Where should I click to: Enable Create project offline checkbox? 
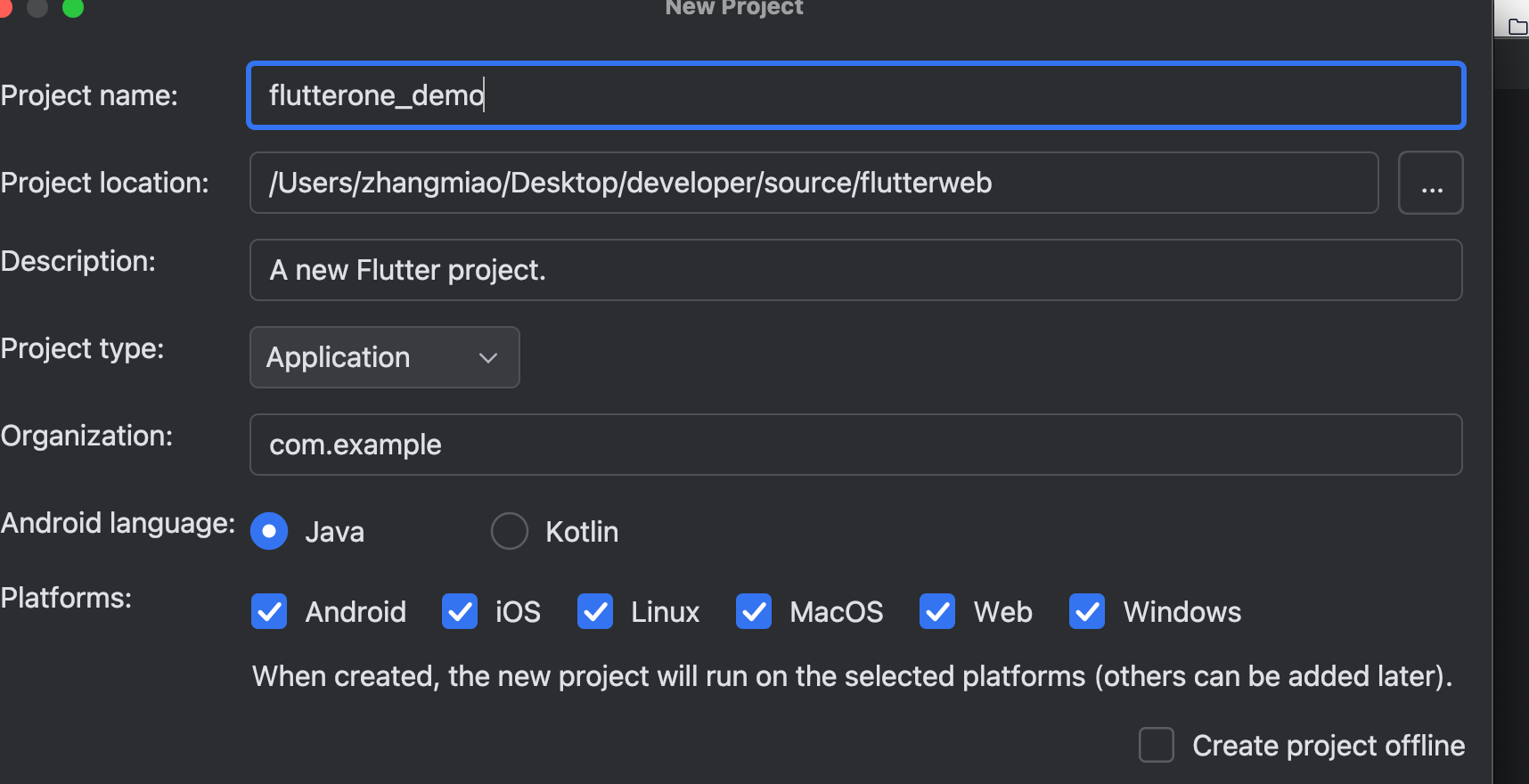pyautogui.click(x=1157, y=745)
